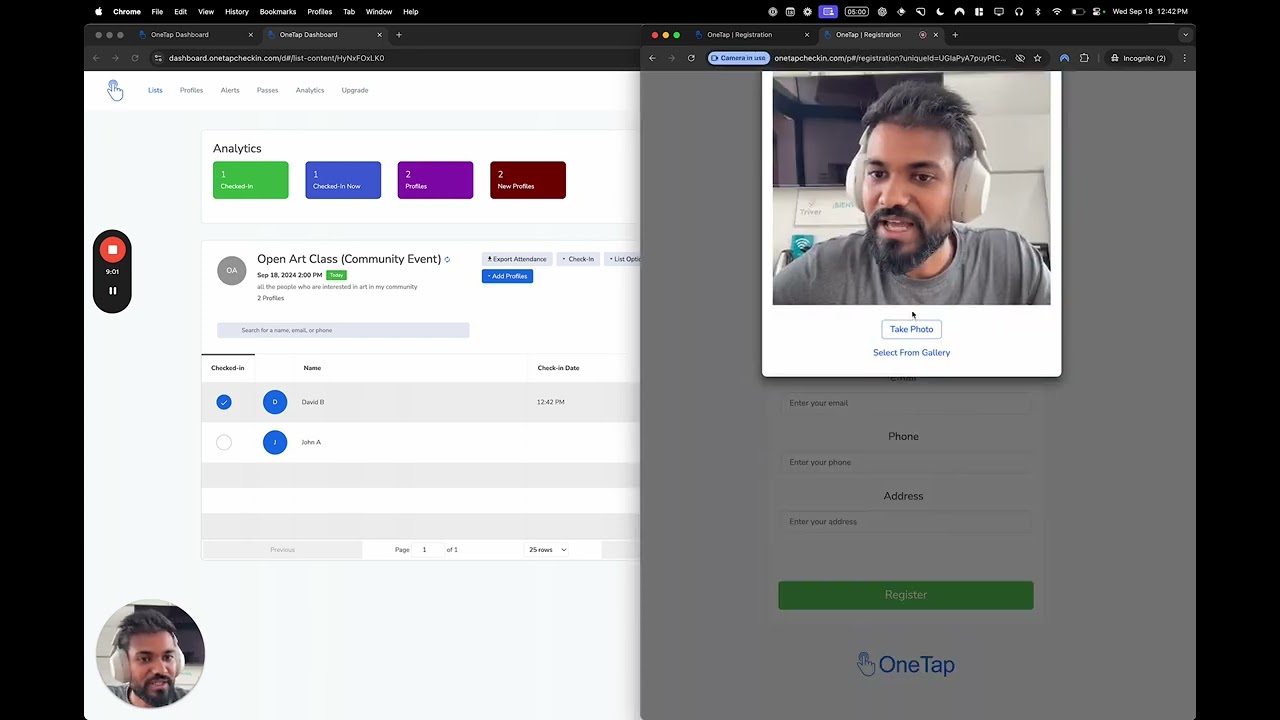Open the Add Profiles dropdown button

point(507,276)
